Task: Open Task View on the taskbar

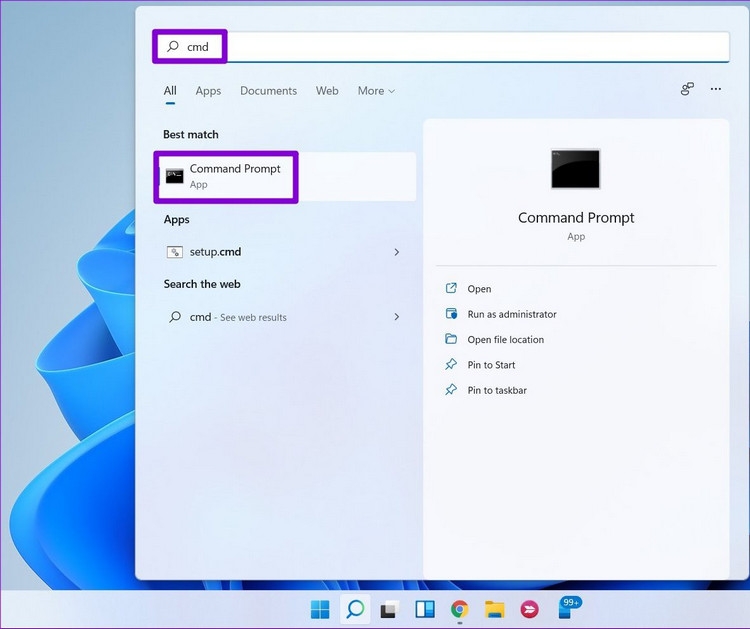Action: point(390,609)
